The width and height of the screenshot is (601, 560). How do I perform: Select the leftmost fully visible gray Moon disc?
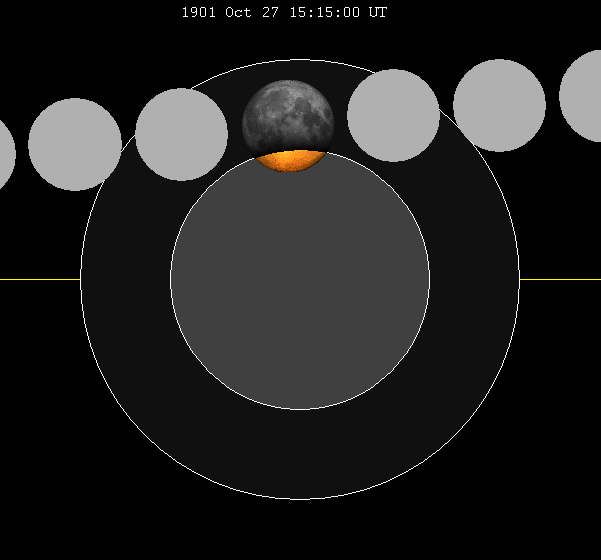[75, 144]
